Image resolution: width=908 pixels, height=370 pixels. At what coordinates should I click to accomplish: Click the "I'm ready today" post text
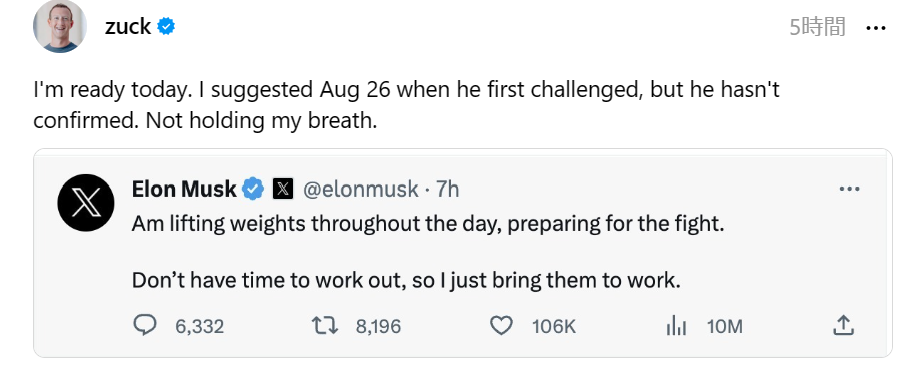(407, 105)
